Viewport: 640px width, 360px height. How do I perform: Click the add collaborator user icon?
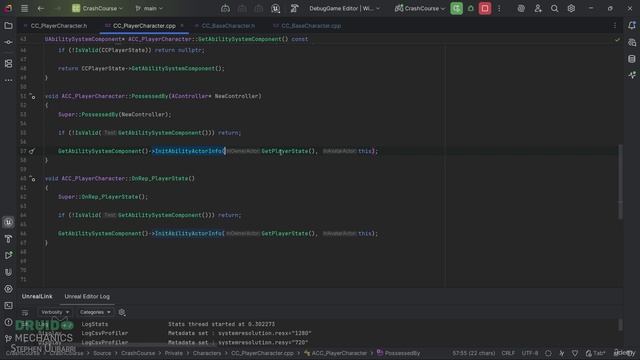(x=538, y=8)
